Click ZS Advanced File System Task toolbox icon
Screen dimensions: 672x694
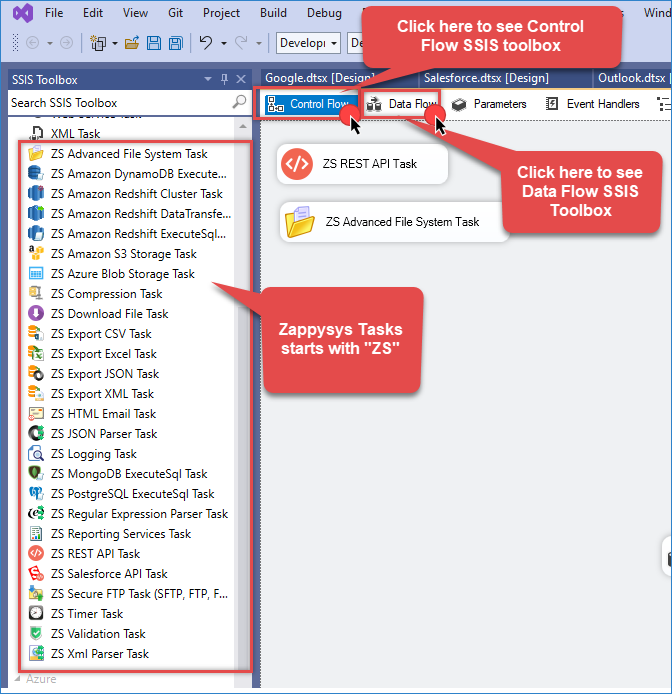[x=36, y=154]
